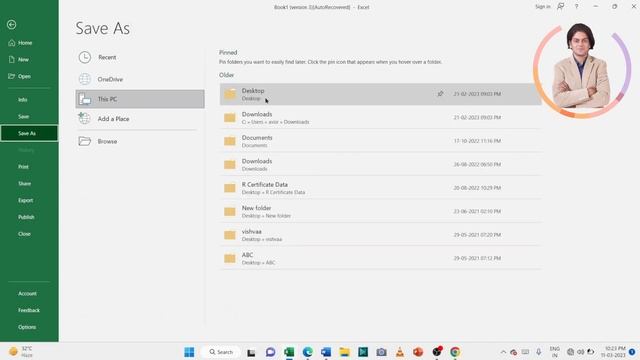
Task: Select the Recent location
Action: (x=140, y=57)
